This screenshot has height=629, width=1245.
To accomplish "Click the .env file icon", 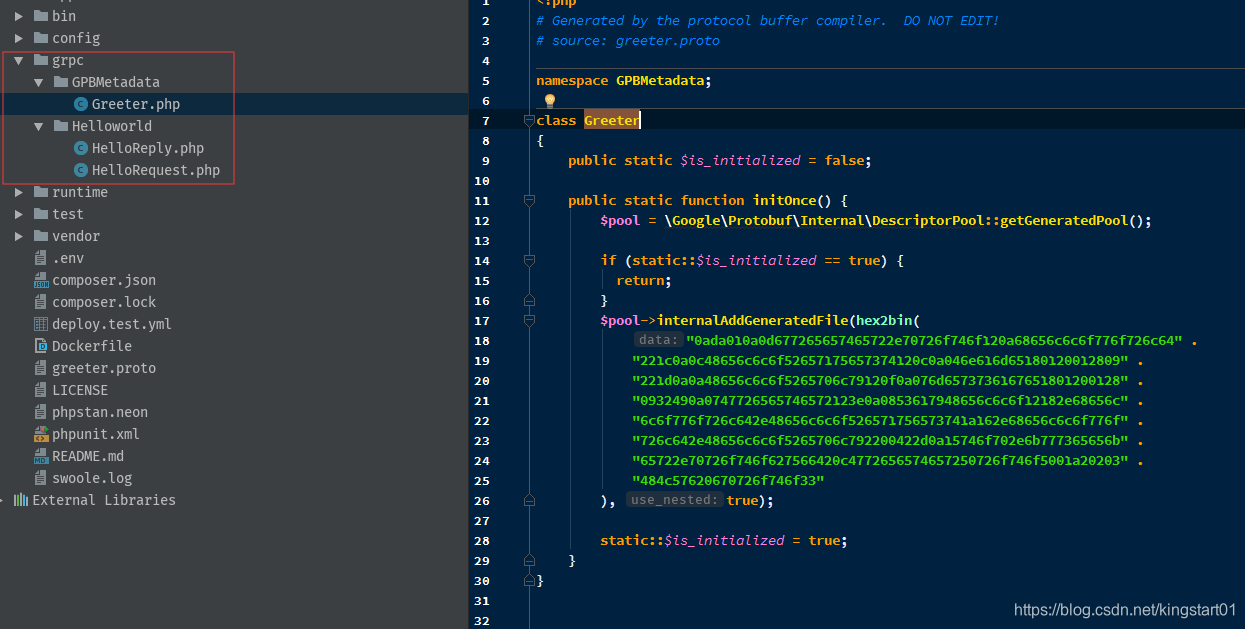I will tap(41, 258).
